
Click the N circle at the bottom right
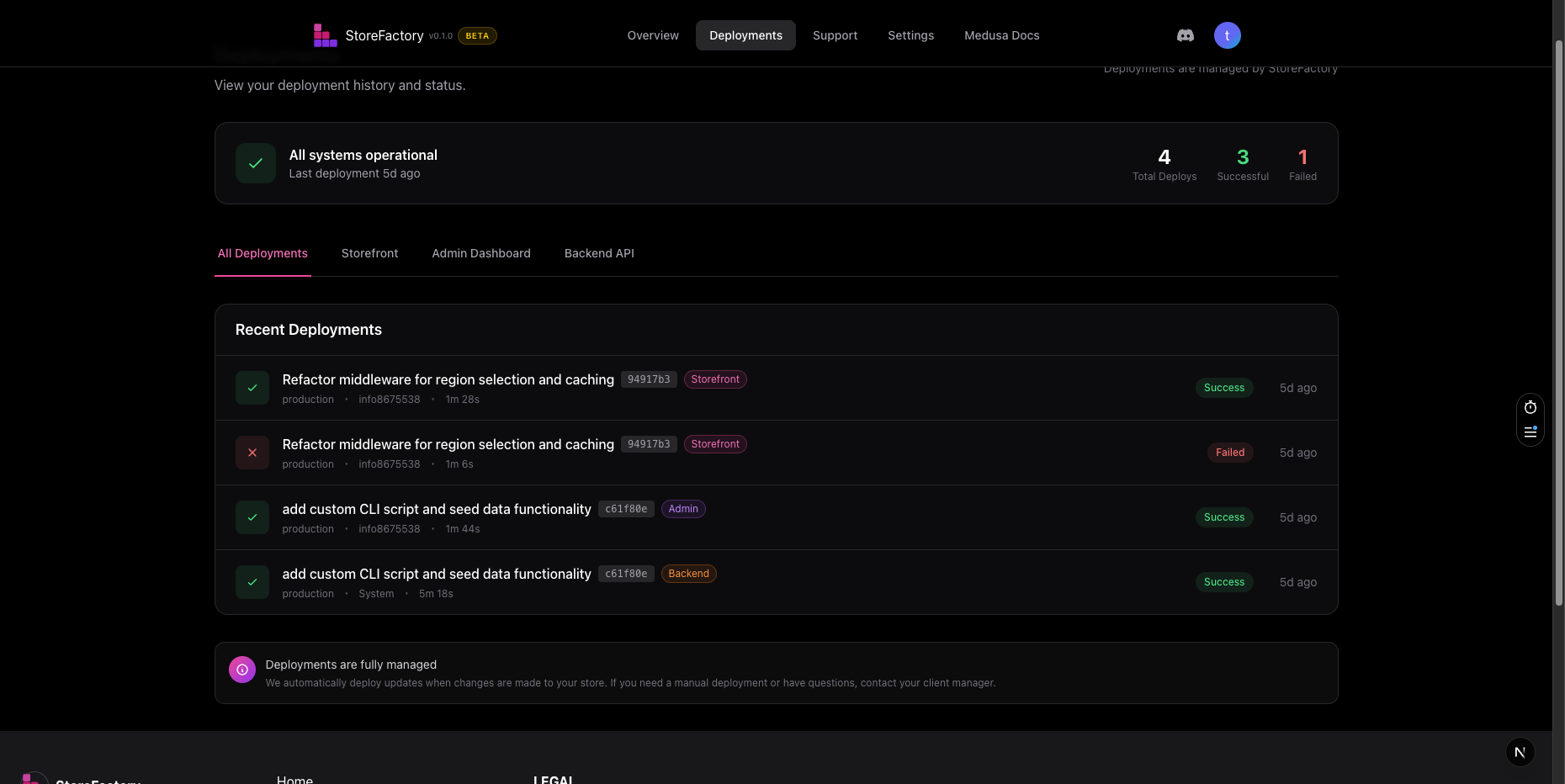(x=1519, y=752)
